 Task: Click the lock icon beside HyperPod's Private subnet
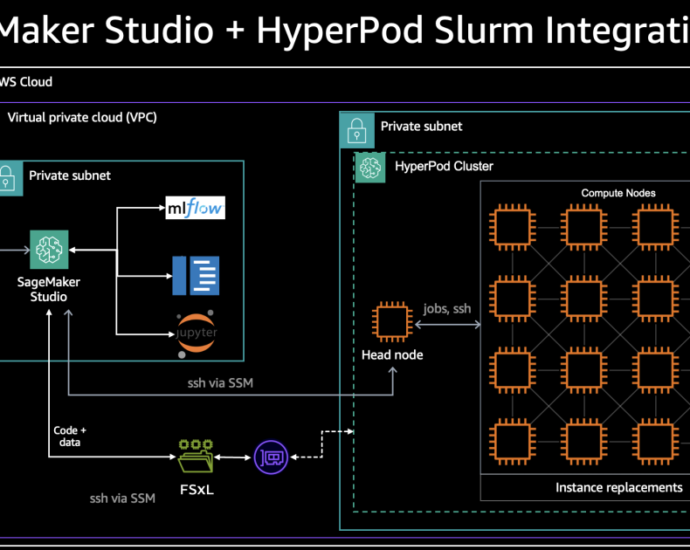357,130
